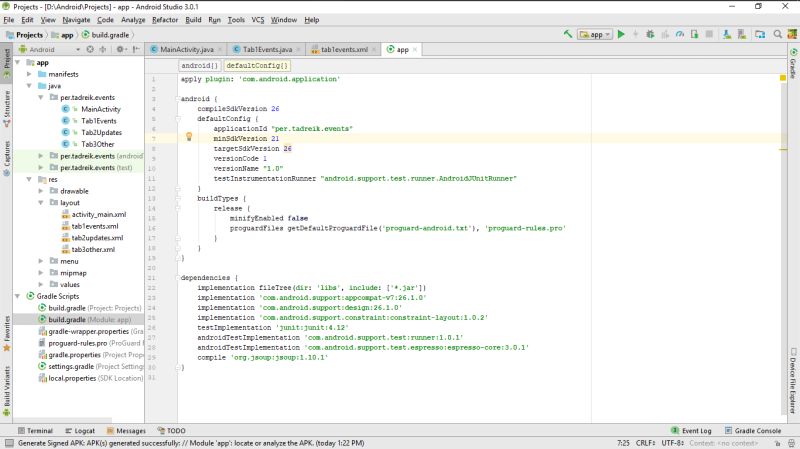The height and width of the screenshot is (449, 800).
Task: Click the Scroll from Source target icon
Action: pos(90,49)
